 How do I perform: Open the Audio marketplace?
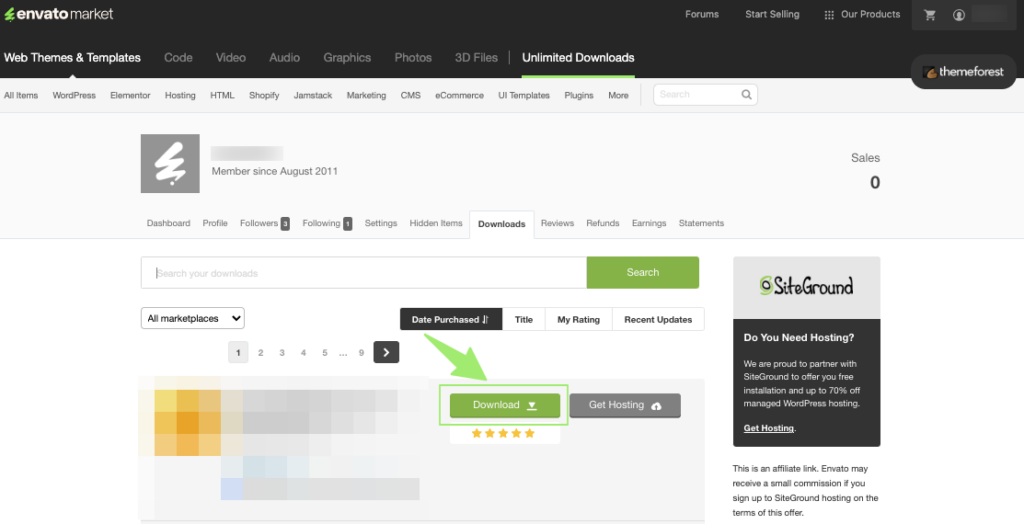point(285,57)
